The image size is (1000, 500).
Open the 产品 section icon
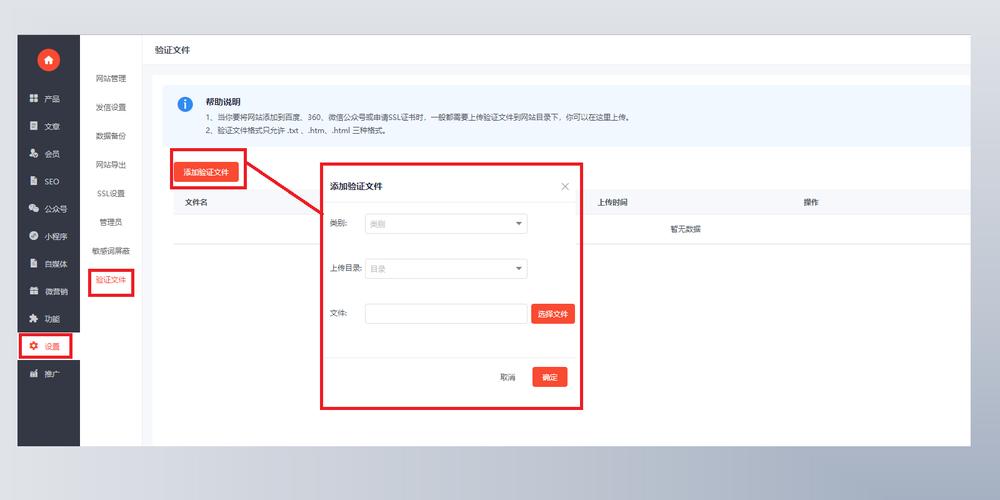tap(34, 98)
